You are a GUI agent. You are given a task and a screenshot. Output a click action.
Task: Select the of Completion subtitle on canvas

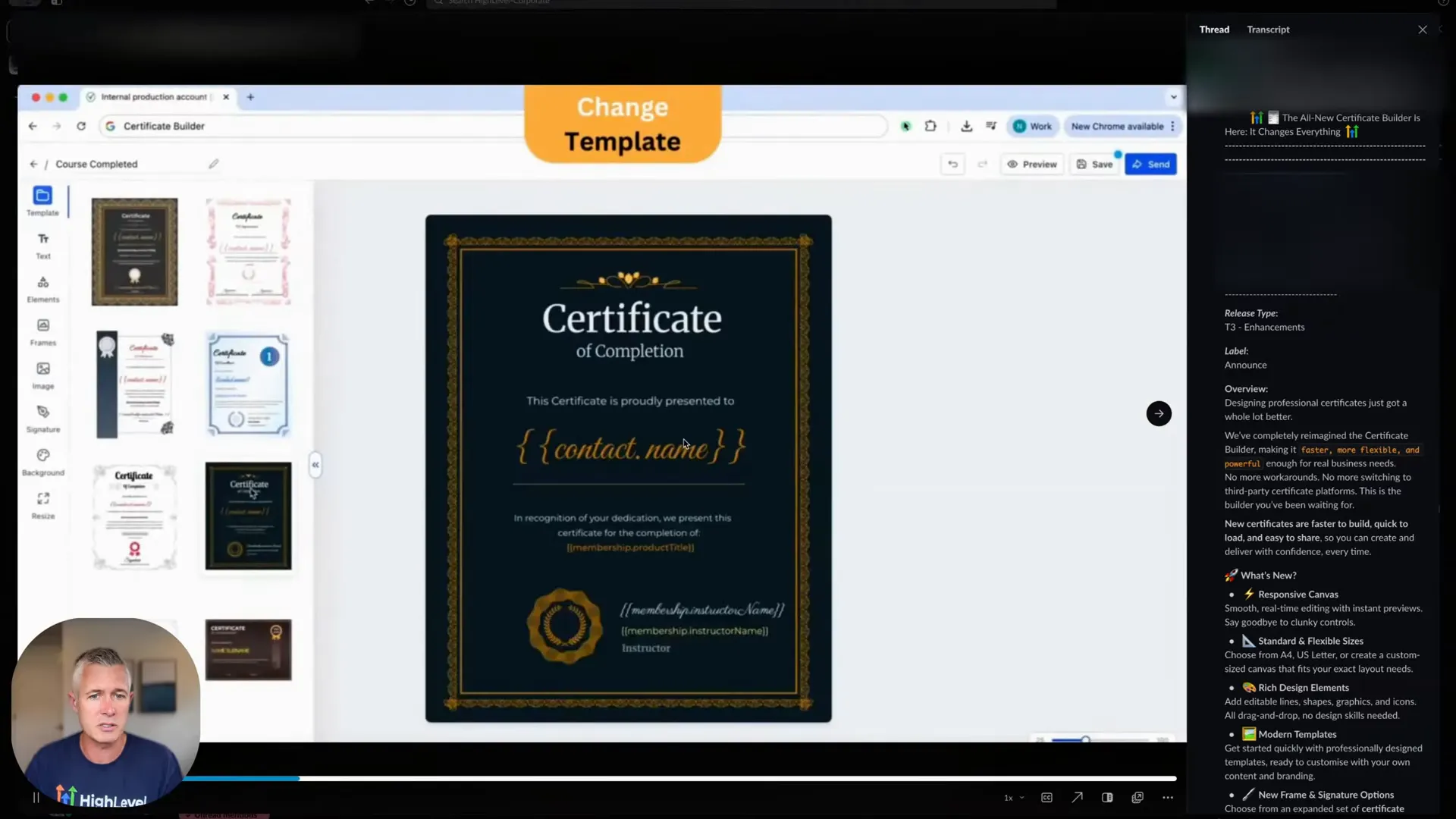629,351
